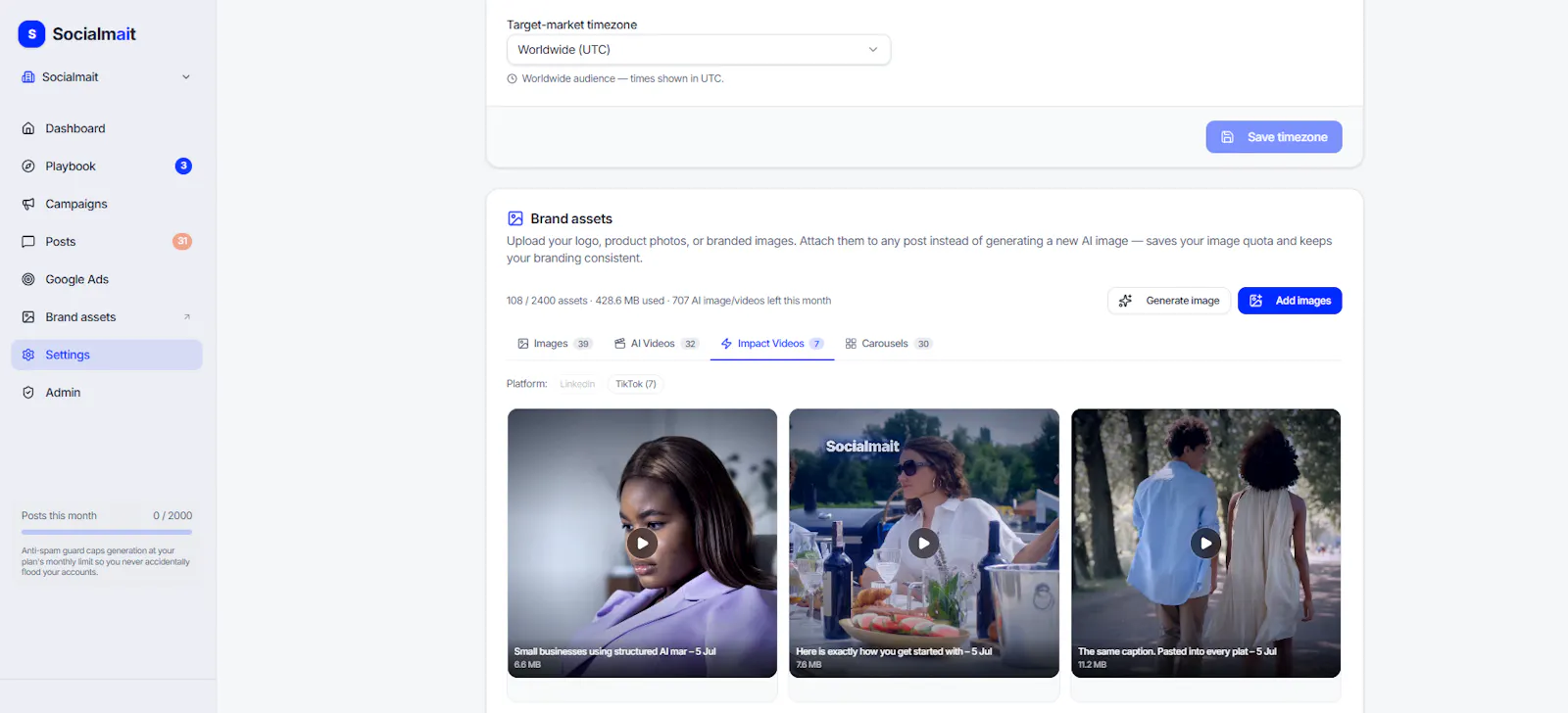
Task: Click the Add images button
Action: [x=1290, y=301]
